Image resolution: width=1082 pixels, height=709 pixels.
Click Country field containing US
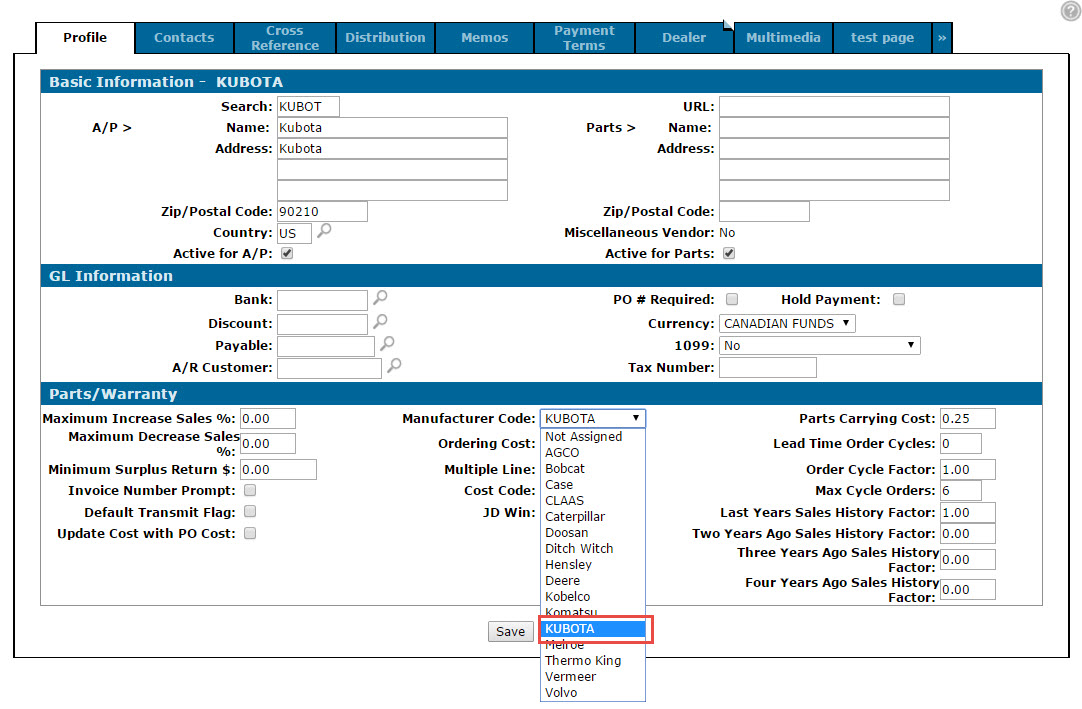[295, 233]
